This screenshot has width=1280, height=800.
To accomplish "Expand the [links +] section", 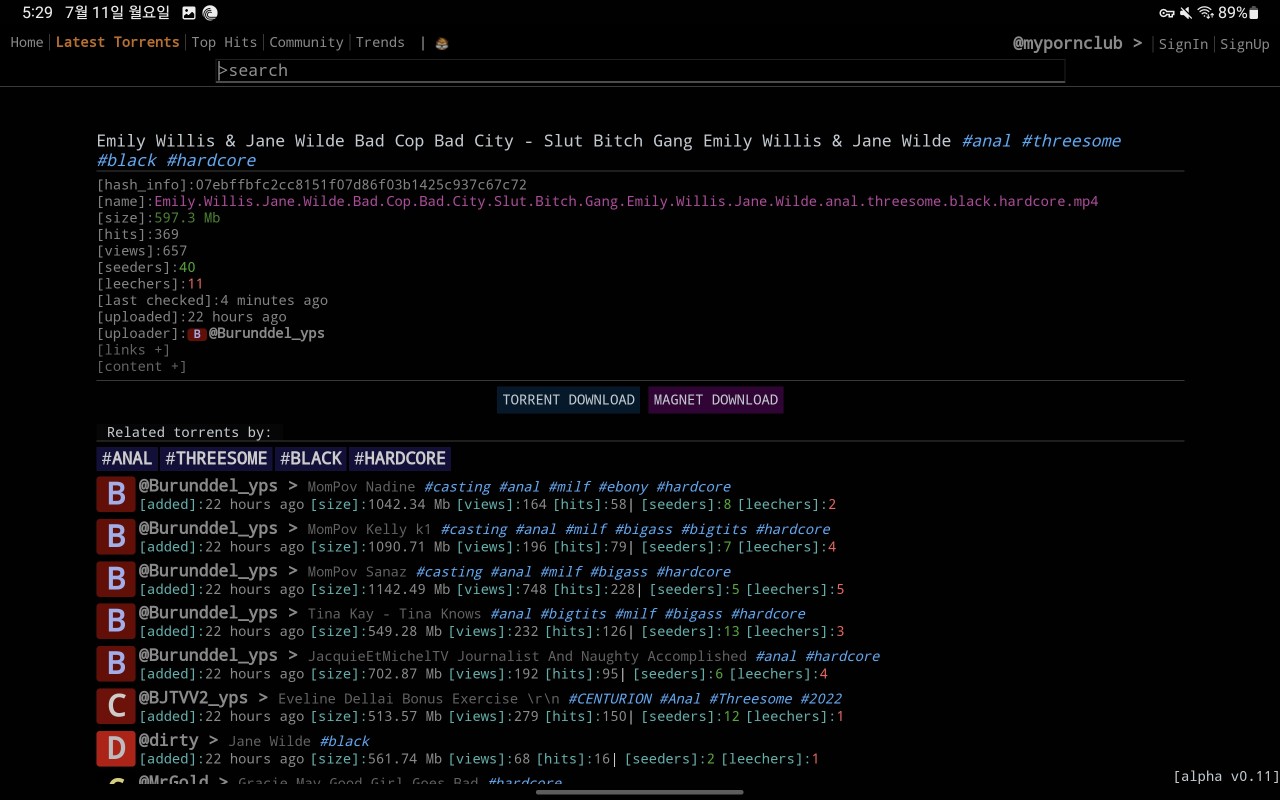I will pos(133,350).
